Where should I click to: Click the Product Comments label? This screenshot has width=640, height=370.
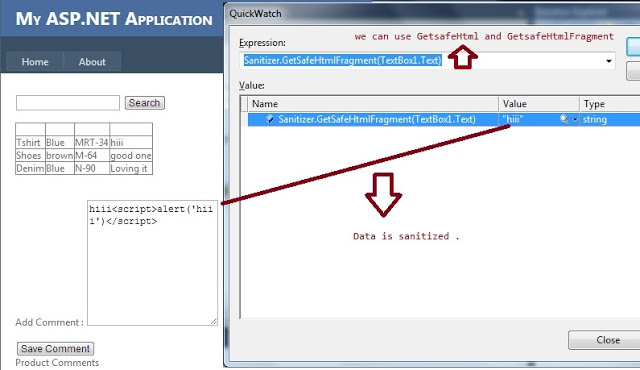57,363
